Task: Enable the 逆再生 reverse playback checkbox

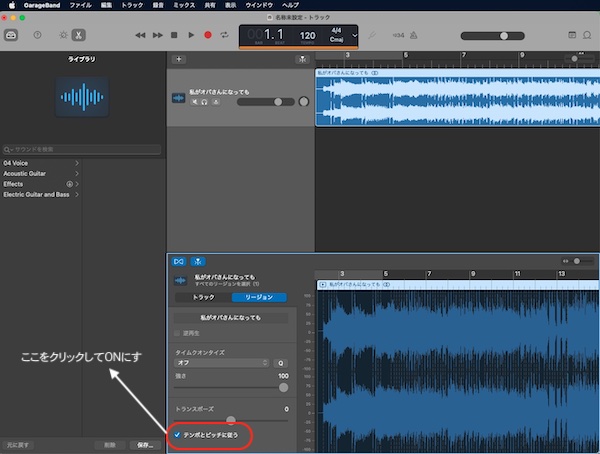Action: (177, 333)
